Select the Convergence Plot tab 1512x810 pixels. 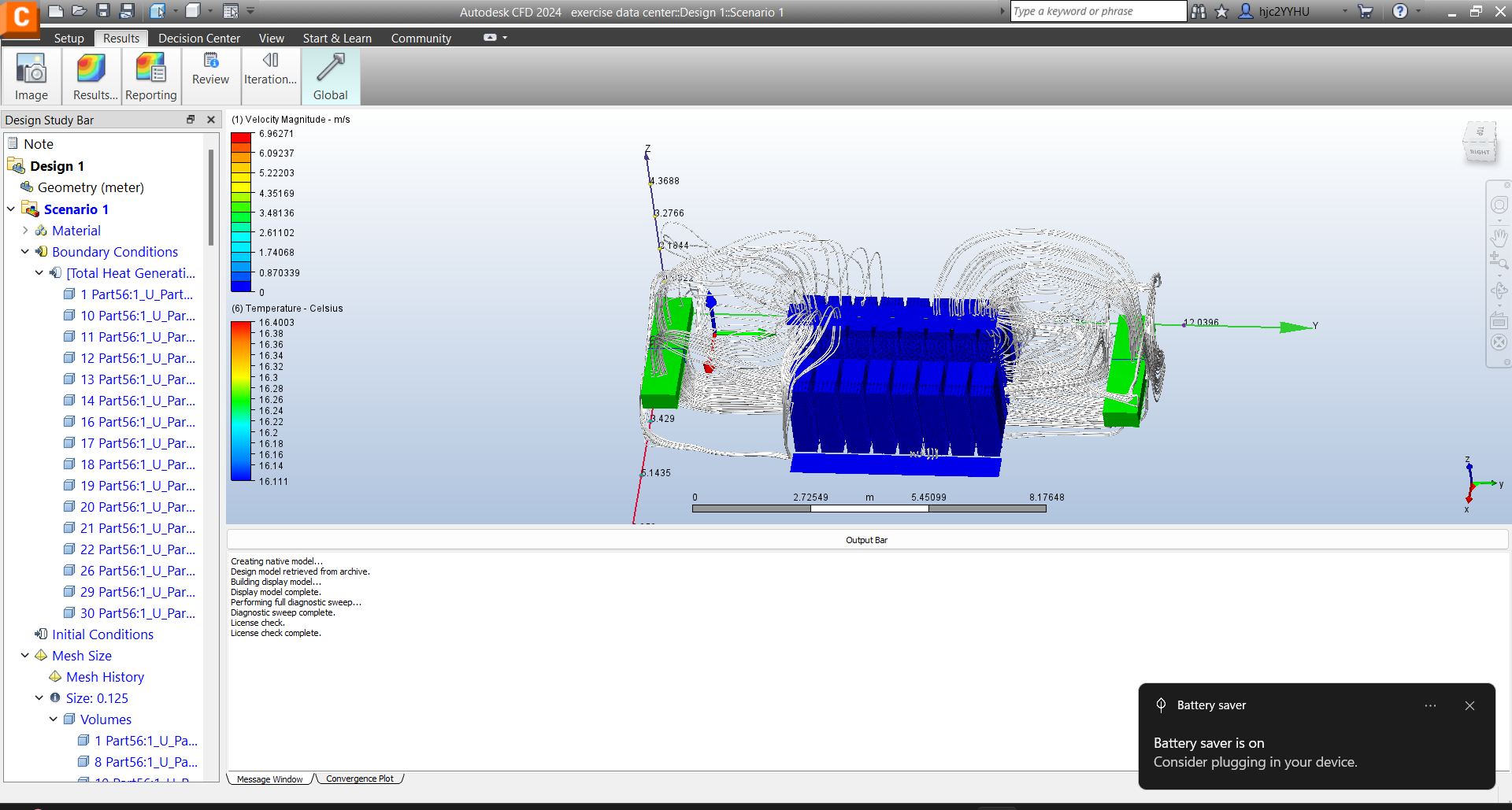tap(359, 778)
